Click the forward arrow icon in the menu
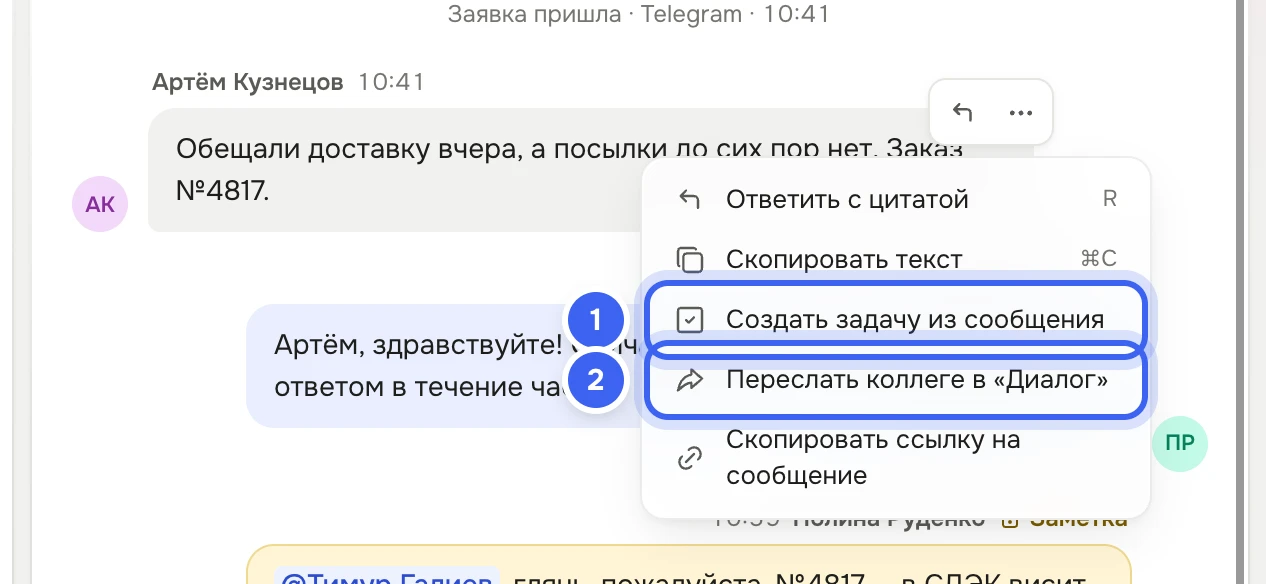1266x584 pixels. 690,380
